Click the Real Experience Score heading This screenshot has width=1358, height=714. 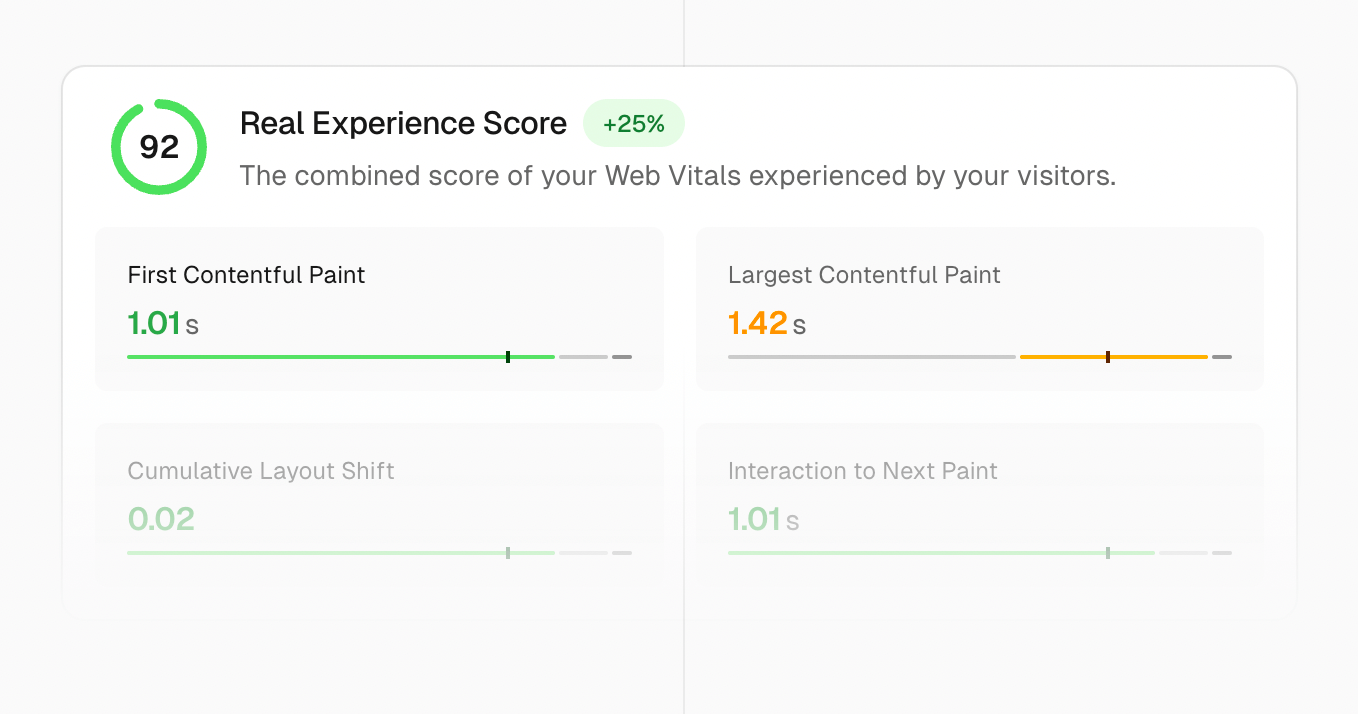tap(403, 124)
